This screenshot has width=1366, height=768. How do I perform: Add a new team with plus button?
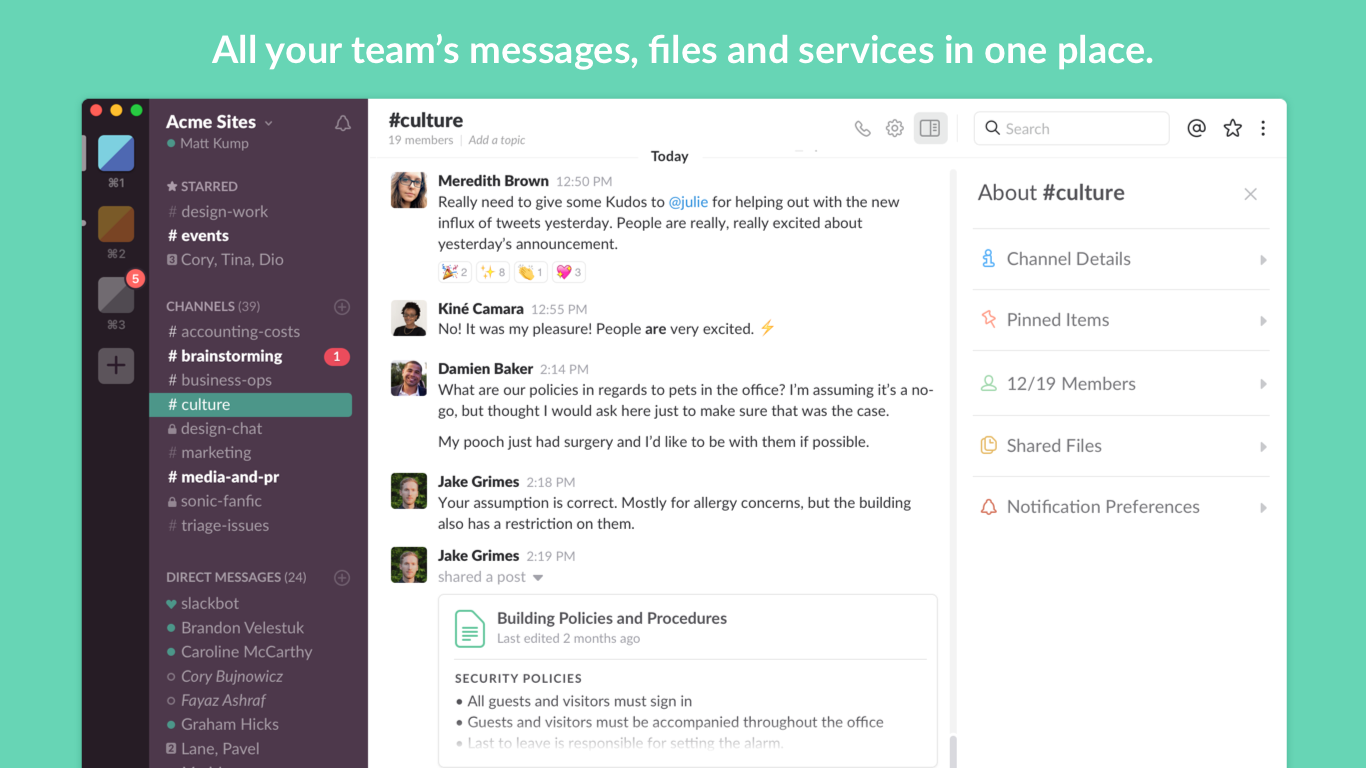pyautogui.click(x=116, y=366)
